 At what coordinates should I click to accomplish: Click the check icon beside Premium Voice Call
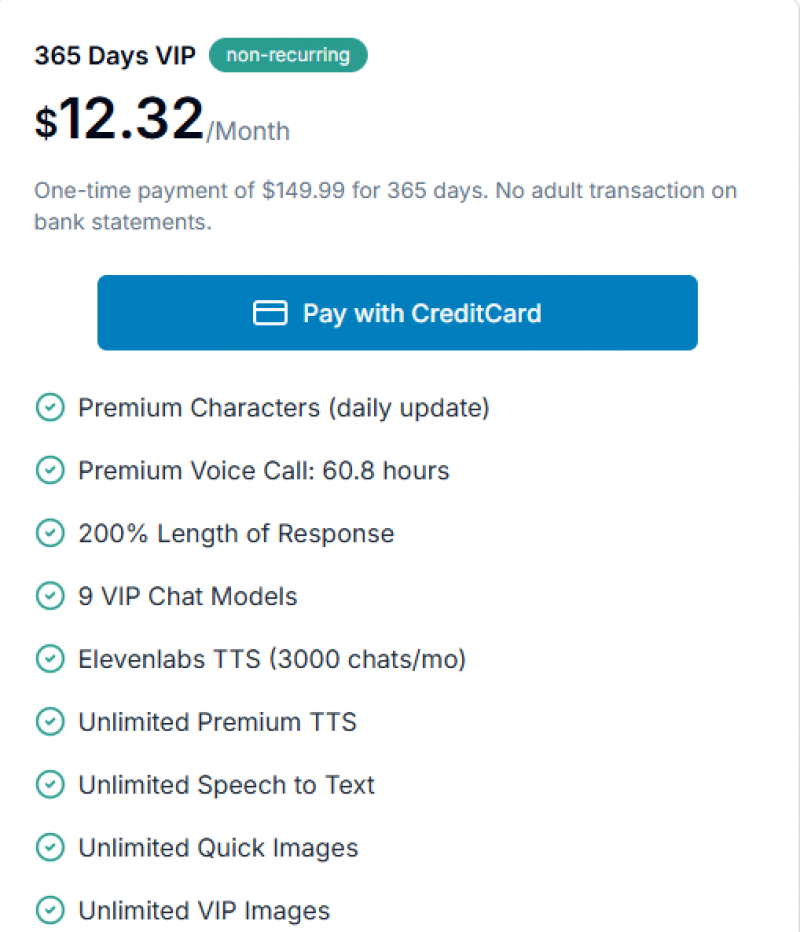point(49,471)
